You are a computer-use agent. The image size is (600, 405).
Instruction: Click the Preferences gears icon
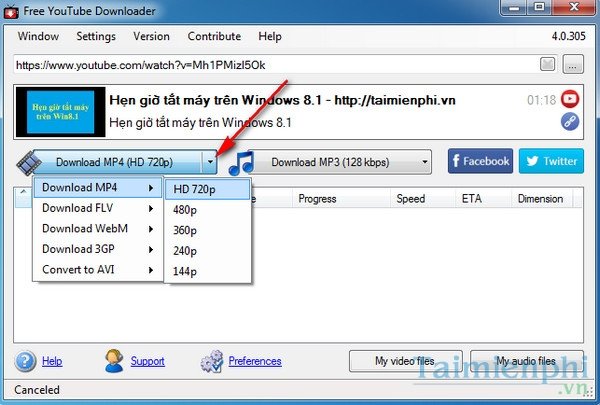tap(212, 361)
